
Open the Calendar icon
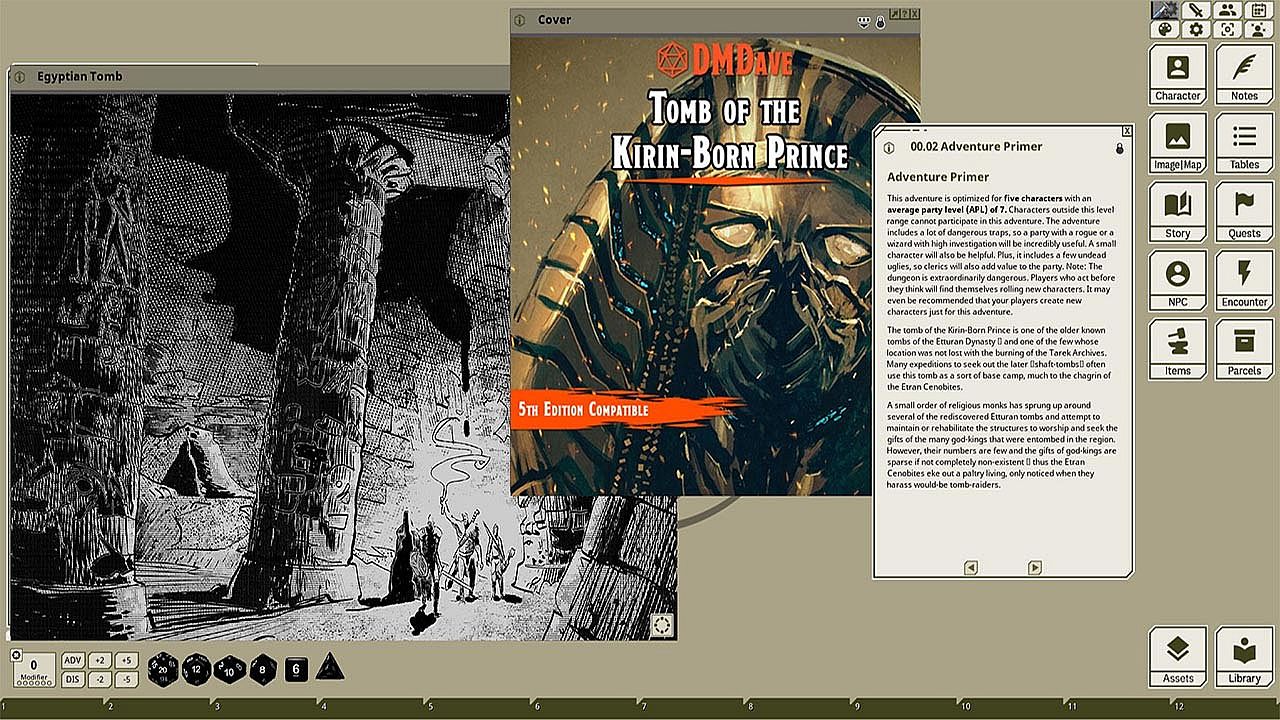click(x=1259, y=10)
